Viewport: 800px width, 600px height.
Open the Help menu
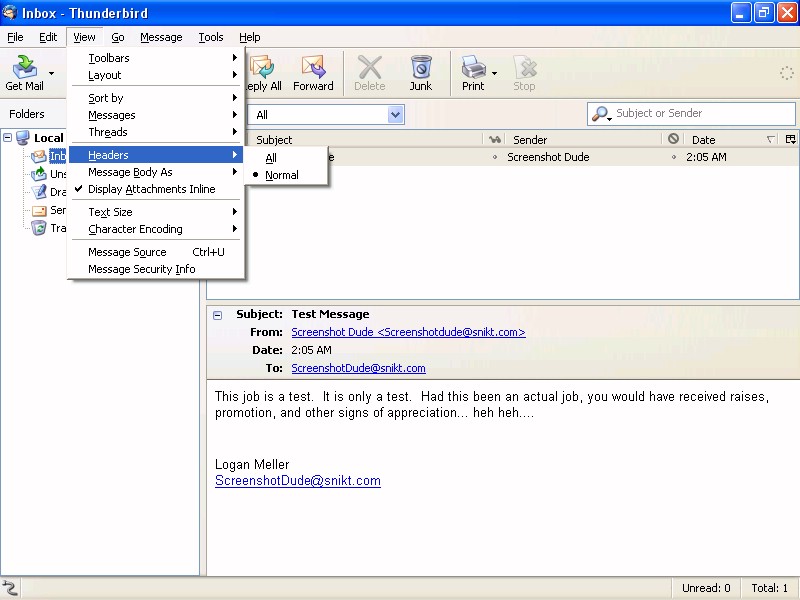(x=249, y=37)
